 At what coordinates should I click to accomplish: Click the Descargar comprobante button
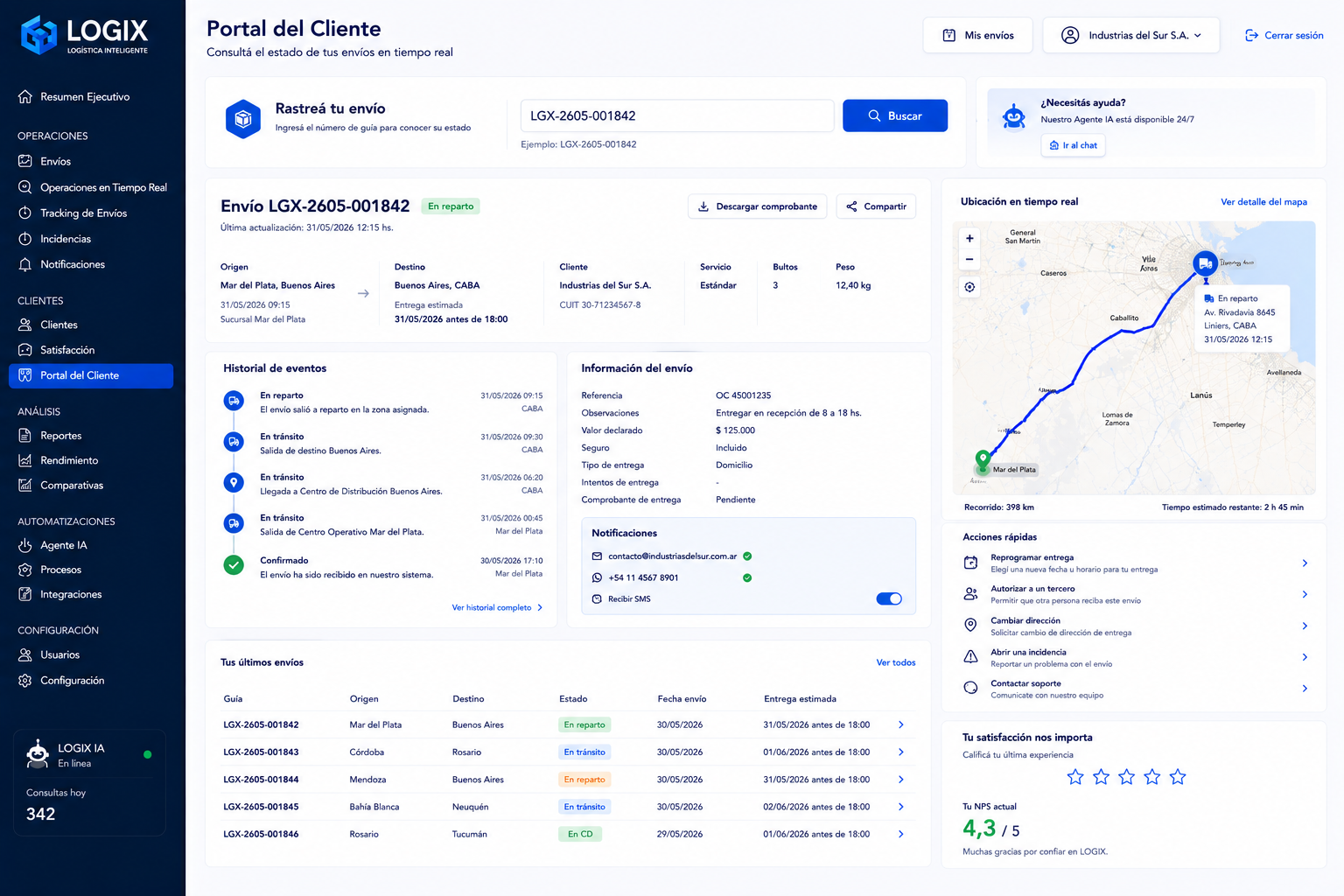pyautogui.click(x=758, y=206)
